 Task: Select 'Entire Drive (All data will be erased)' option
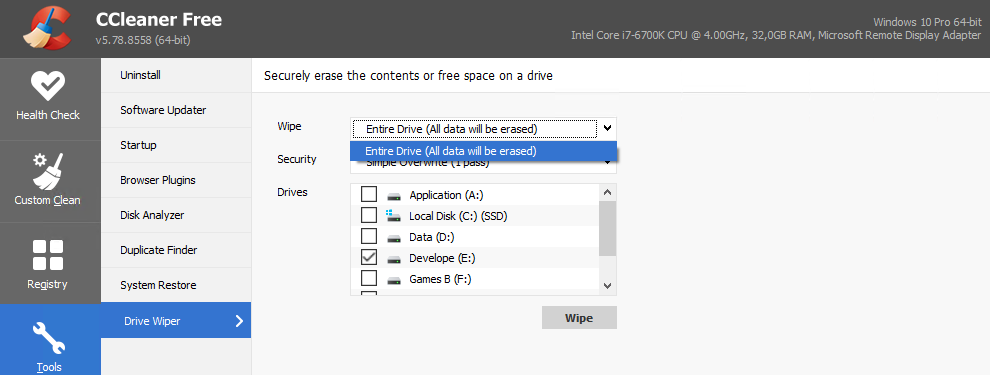[483, 151]
